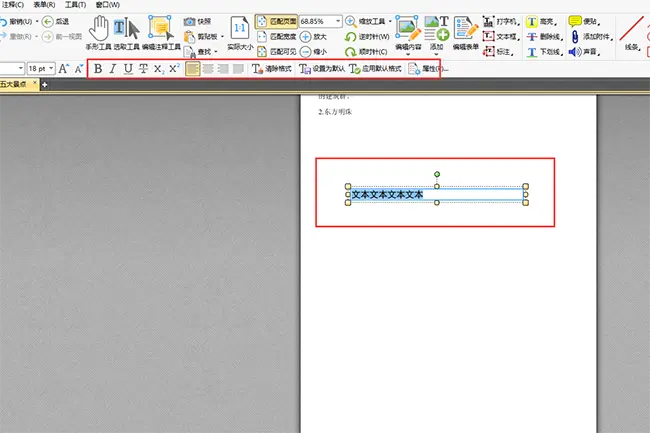Click Clear Formatting (清除格式)
Screen dimensions: 650x433
272,68
